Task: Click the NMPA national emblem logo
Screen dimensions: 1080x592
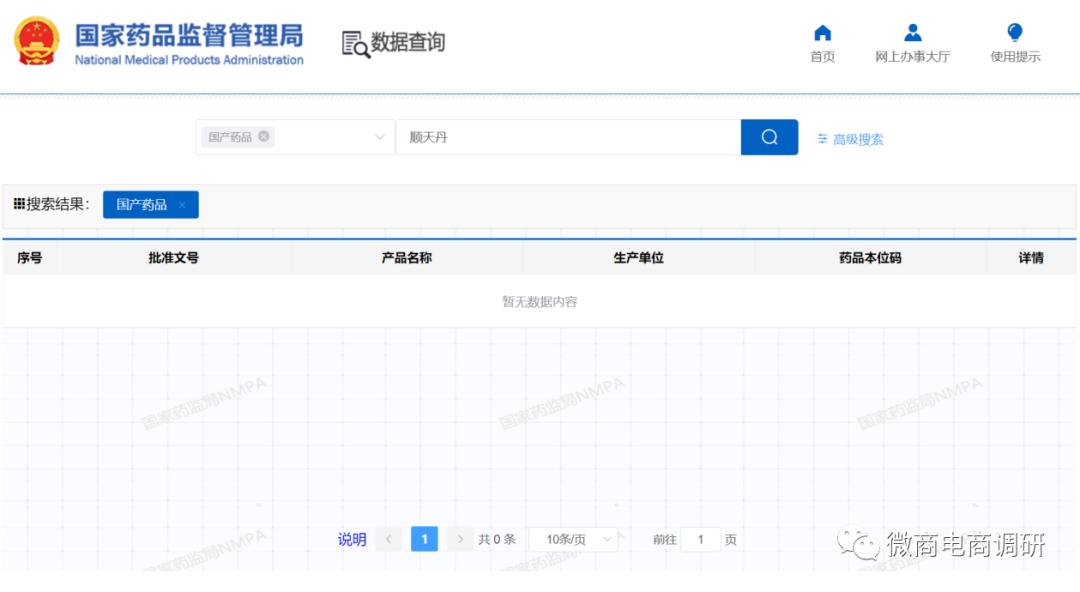Action: (36, 42)
